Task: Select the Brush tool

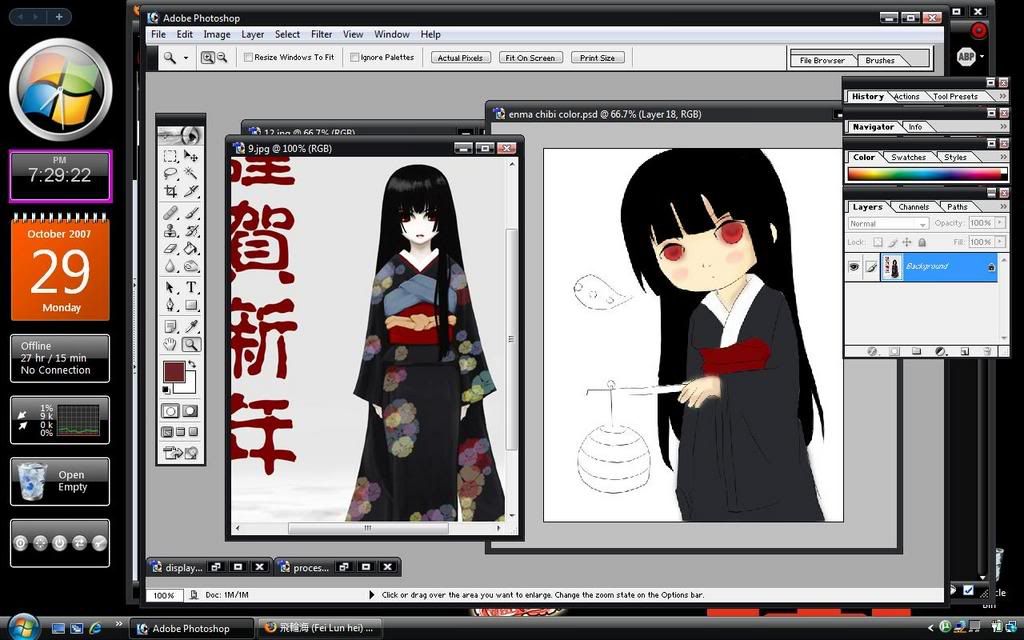Action: tap(191, 214)
